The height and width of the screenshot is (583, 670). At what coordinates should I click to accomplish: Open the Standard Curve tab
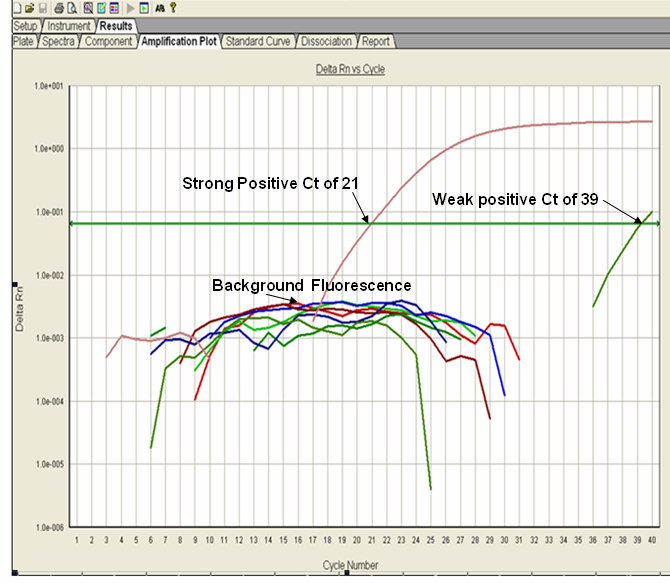click(258, 41)
